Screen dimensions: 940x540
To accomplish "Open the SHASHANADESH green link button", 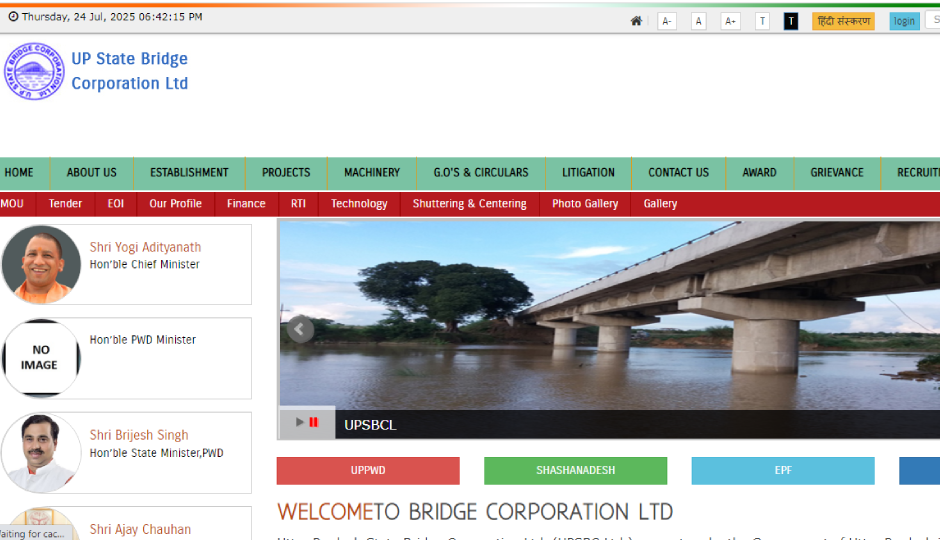I will (575, 470).
